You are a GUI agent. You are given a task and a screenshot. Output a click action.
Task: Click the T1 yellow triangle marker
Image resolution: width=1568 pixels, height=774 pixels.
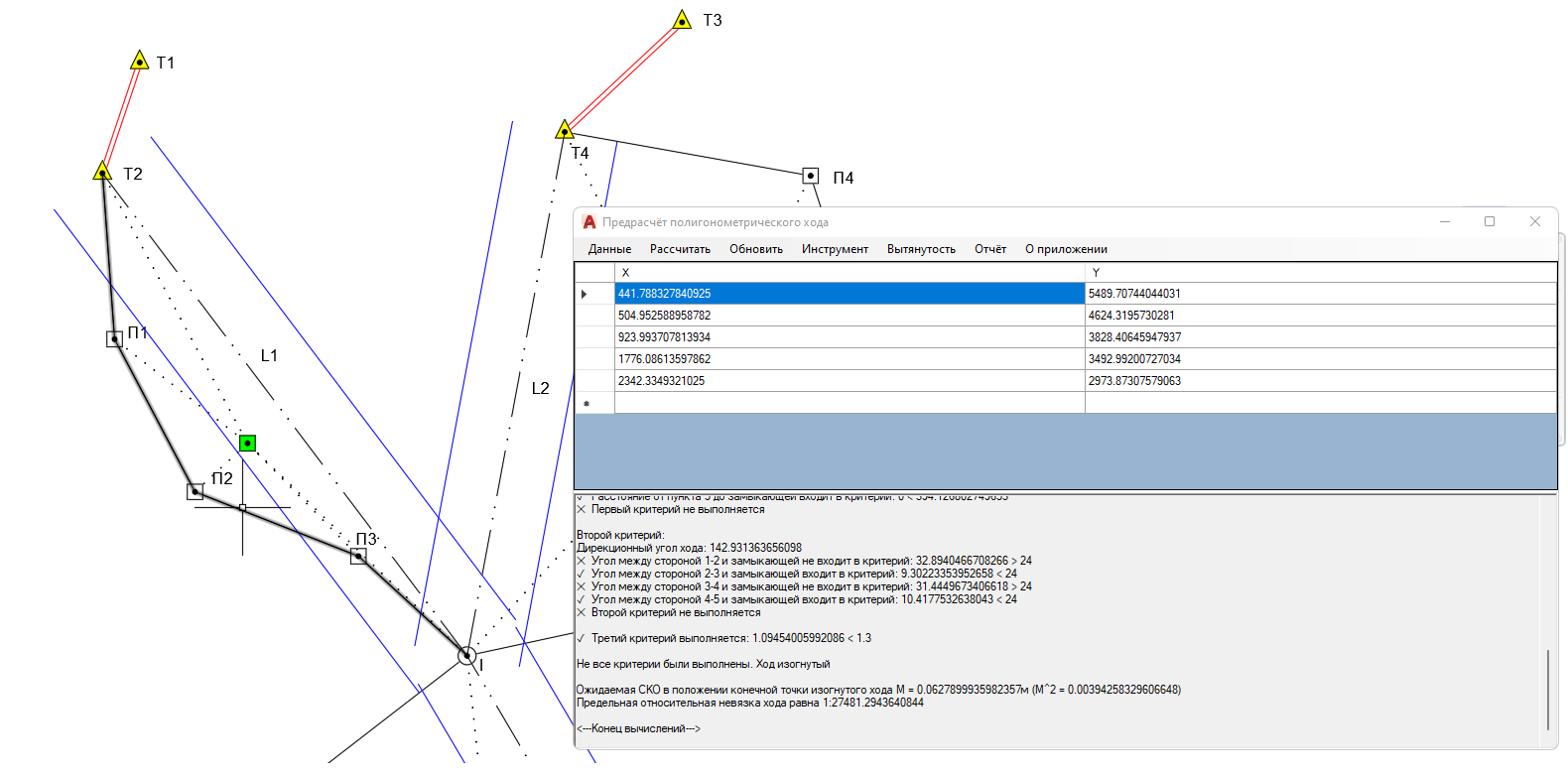click(140, 62)
